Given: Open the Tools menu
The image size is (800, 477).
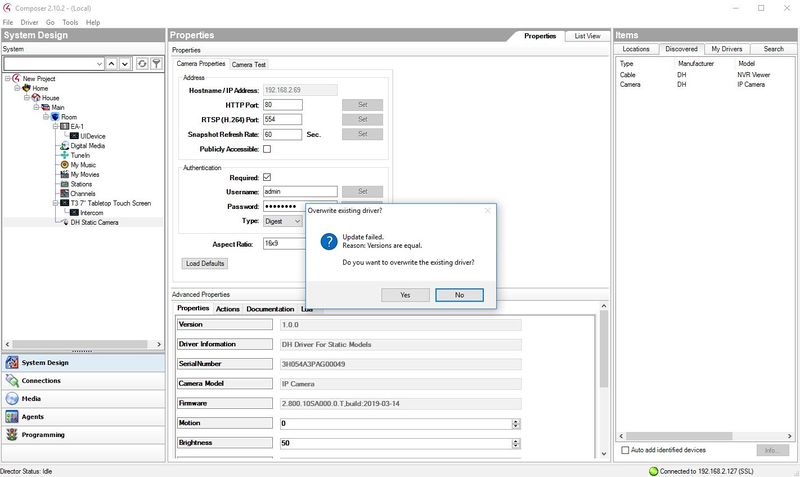Looking at the screenshot, I should click(70, 22).
